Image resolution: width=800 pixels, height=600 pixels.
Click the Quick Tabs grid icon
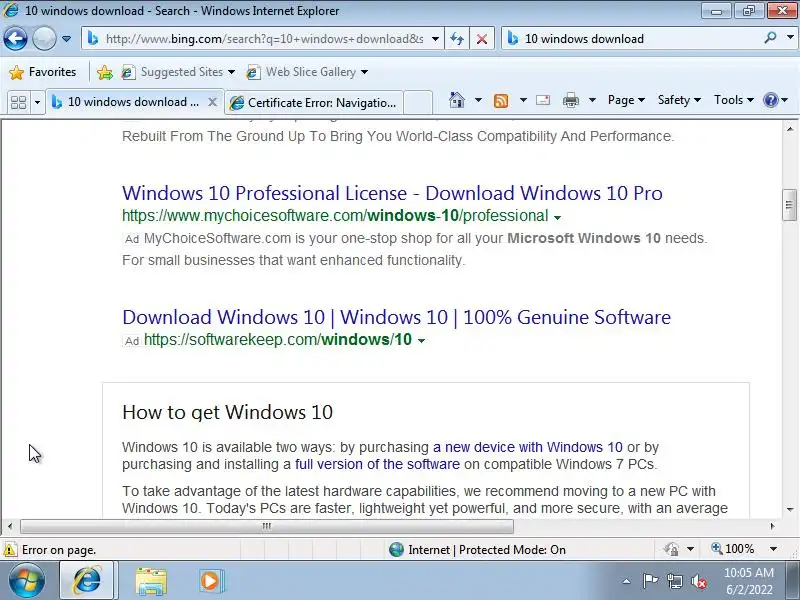pyautogui.click(x=18, y=102)
